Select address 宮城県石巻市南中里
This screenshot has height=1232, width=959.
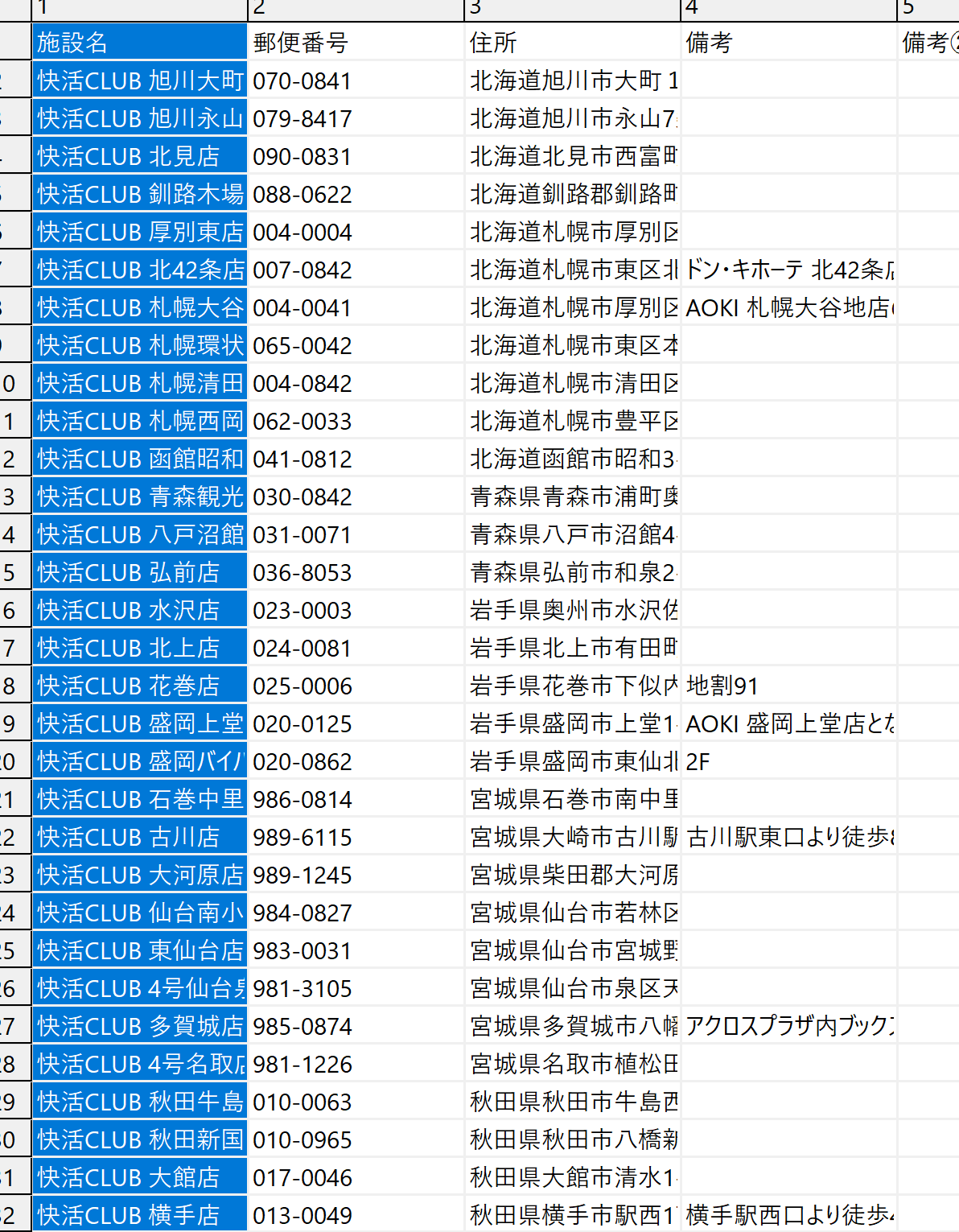point(572,798)
